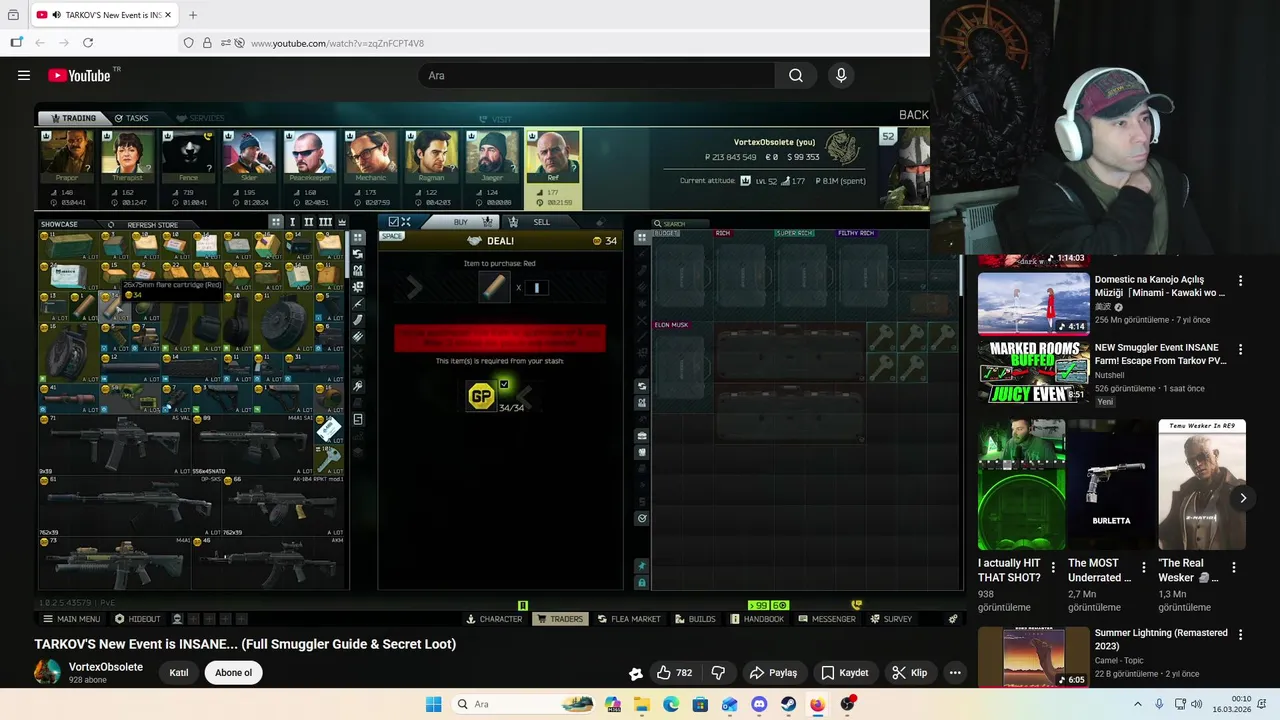
Task: Open 'NEW Smuggler Event INSANE Farm' title link
Action: (x=1160, y=354)
